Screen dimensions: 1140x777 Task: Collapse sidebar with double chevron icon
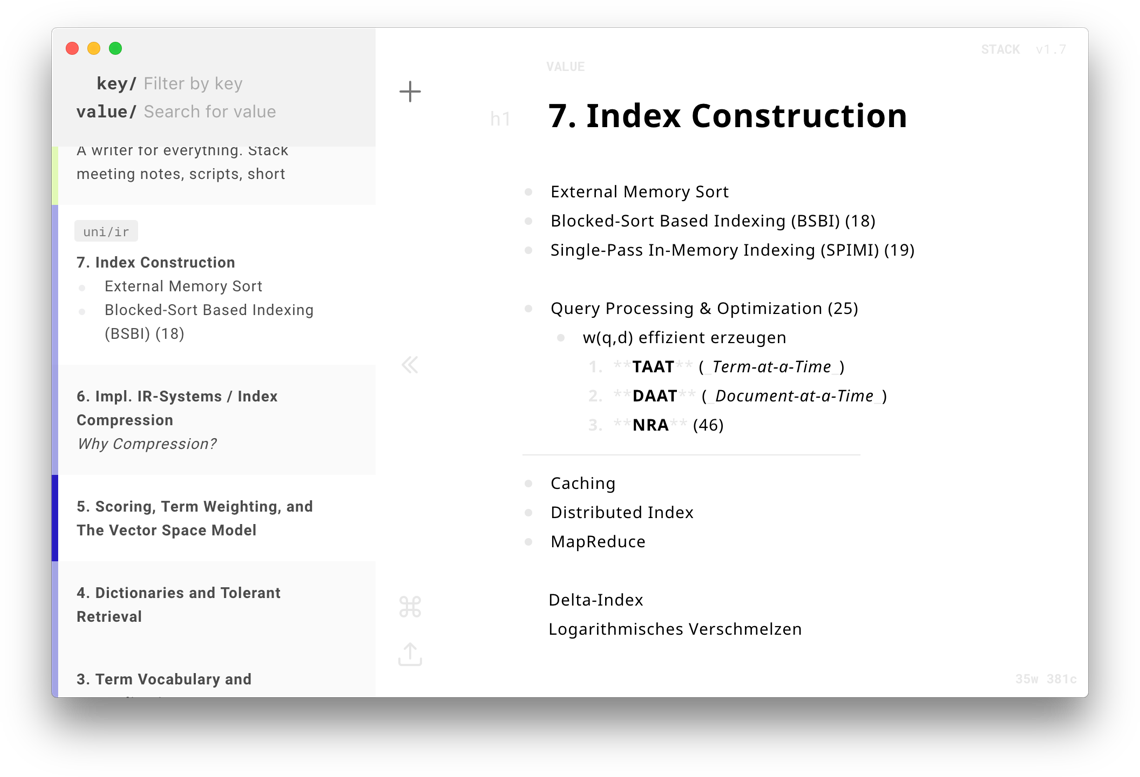410,365
